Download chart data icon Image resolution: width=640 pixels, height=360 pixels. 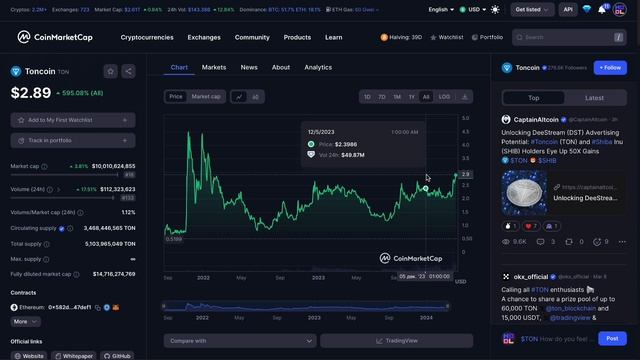click(464, 97)
